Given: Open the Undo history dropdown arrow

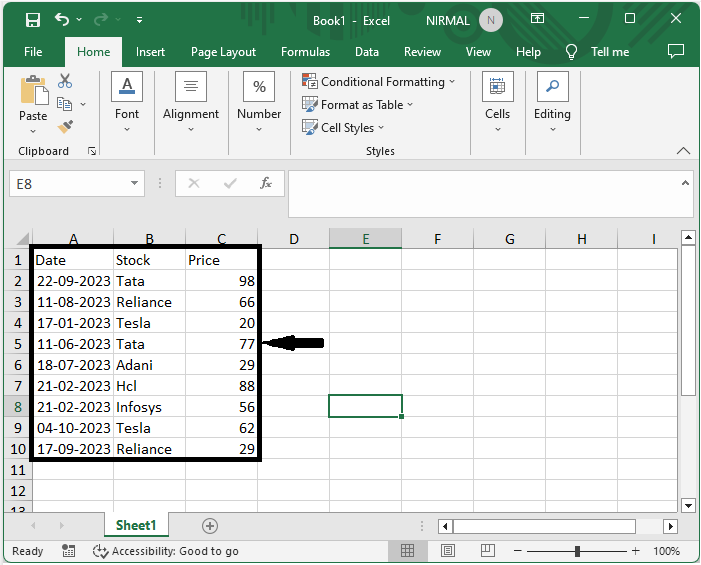Looking at the screenshot, I should tap(79, 19).
